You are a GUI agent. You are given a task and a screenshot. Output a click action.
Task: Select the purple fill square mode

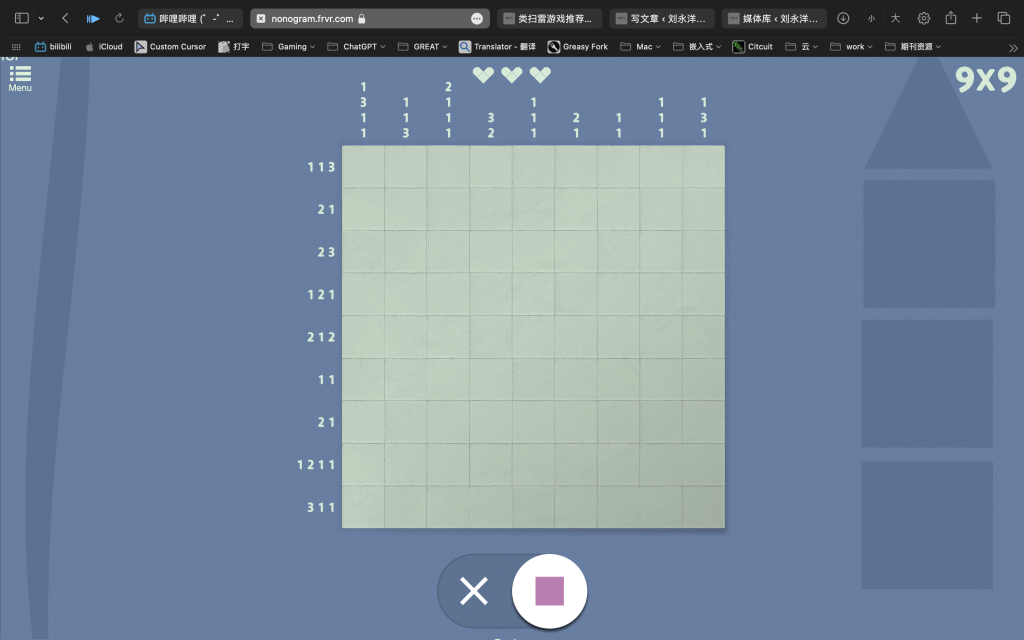[x=549, y=591]
